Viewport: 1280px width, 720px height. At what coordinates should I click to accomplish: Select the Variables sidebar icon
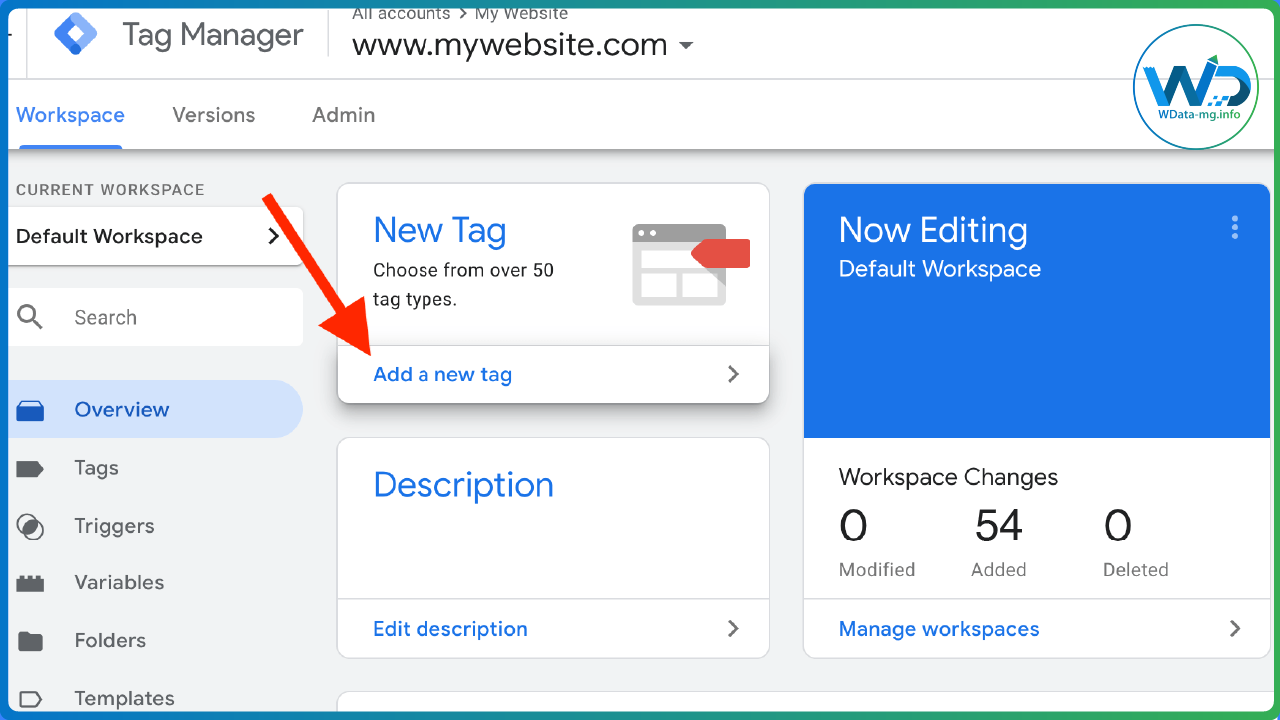30,582
